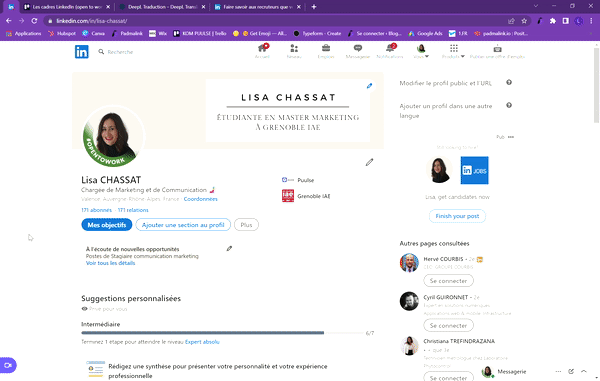Open the 171 relations link

click(133, 210)
